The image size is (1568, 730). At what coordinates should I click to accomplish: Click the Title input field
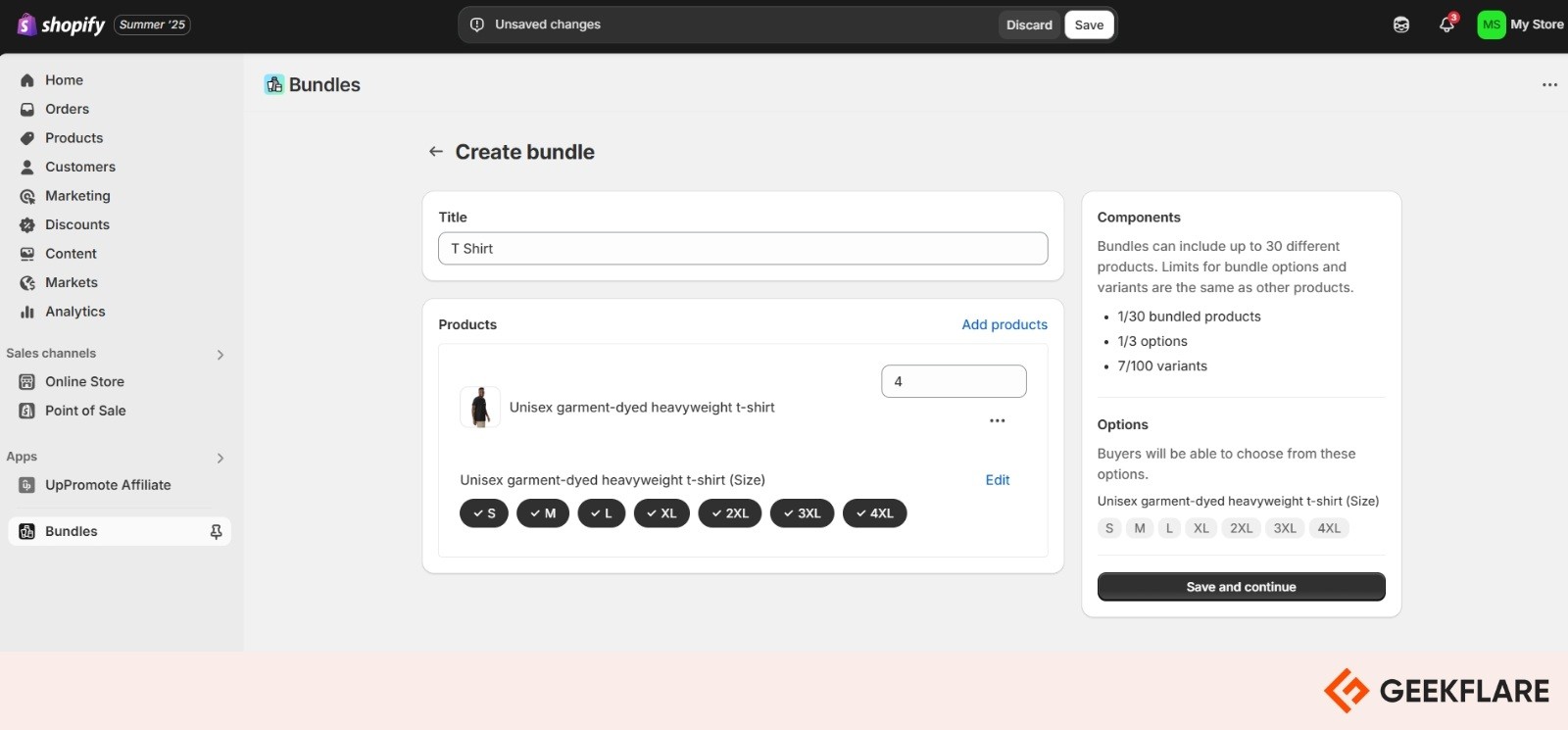[x=743, y=249]
